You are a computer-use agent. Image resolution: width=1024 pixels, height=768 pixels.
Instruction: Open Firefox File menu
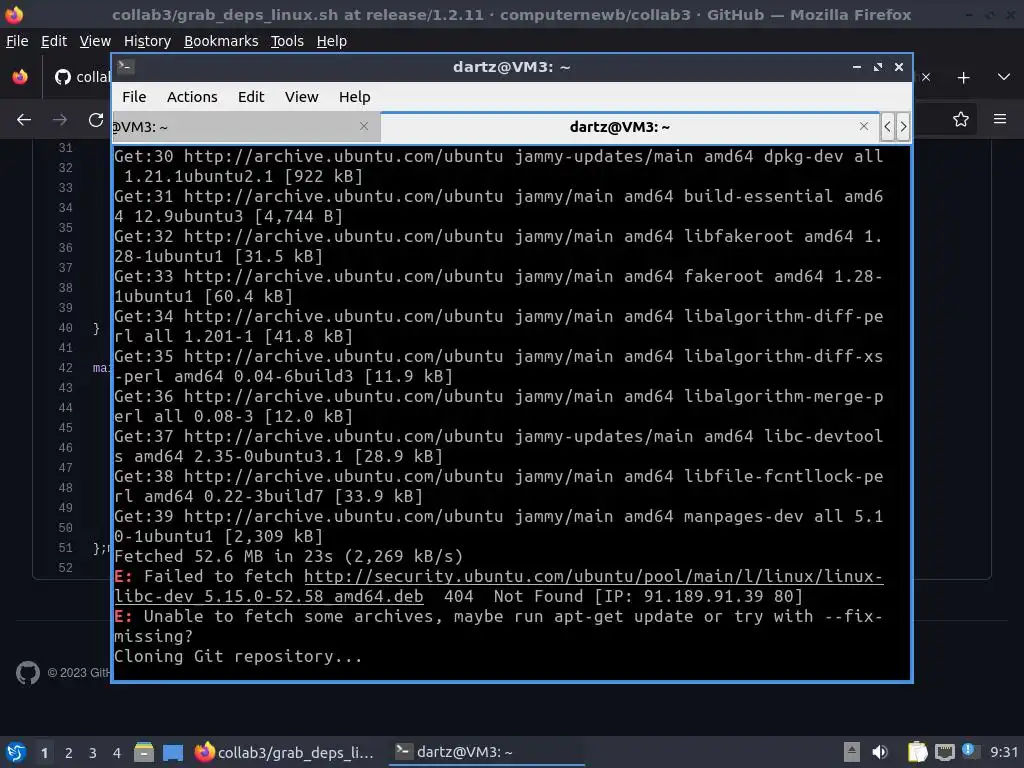tap(17, 41)
